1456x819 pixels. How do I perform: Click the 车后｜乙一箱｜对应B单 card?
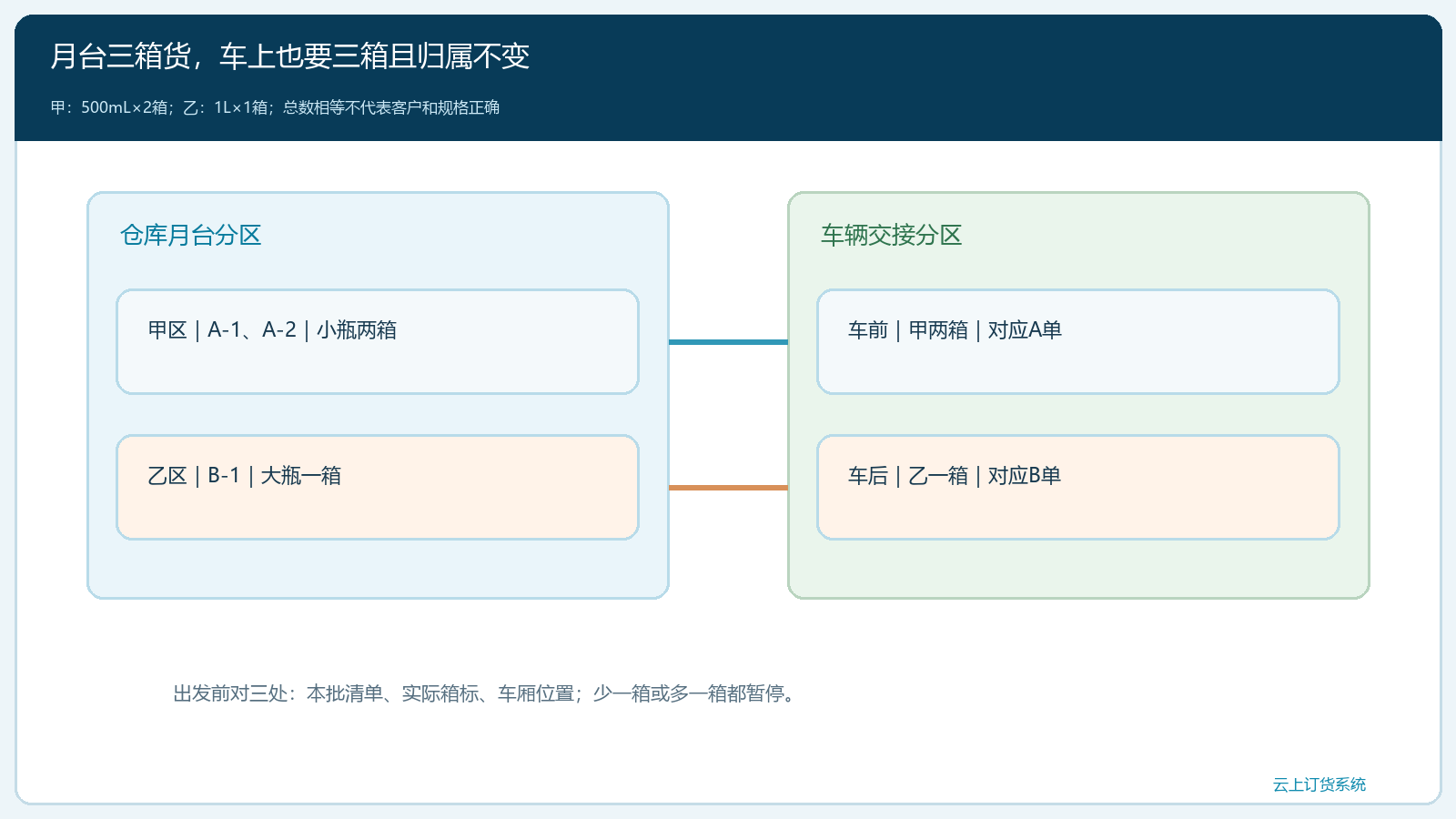click(x=1078, y=487)
